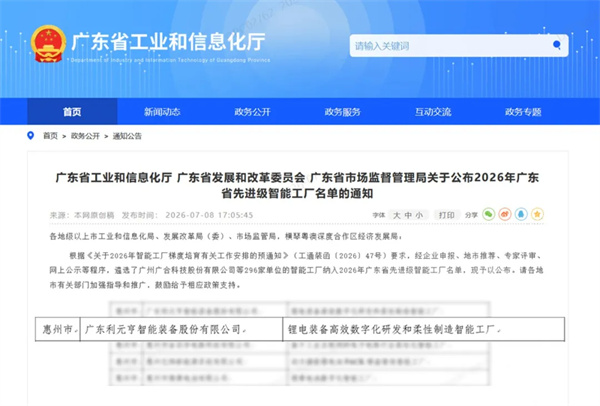Click the 来源: 本网原创稿 text
The height and width of the screenshot is (406, 600).
point(82,215)
